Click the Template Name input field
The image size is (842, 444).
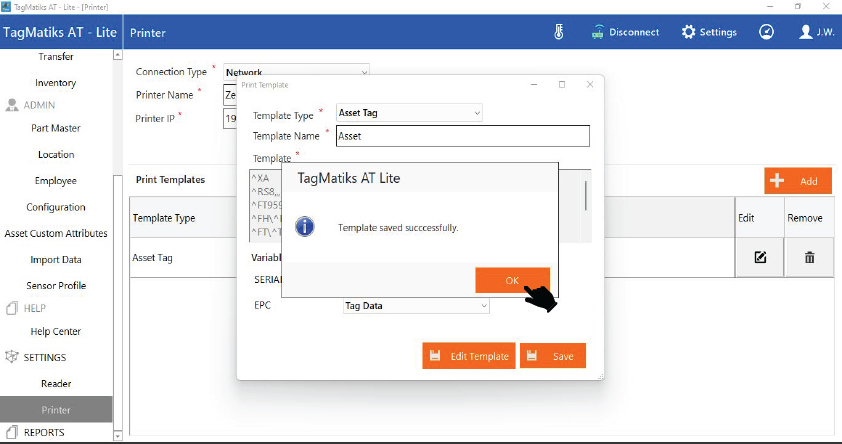(462, 136)
